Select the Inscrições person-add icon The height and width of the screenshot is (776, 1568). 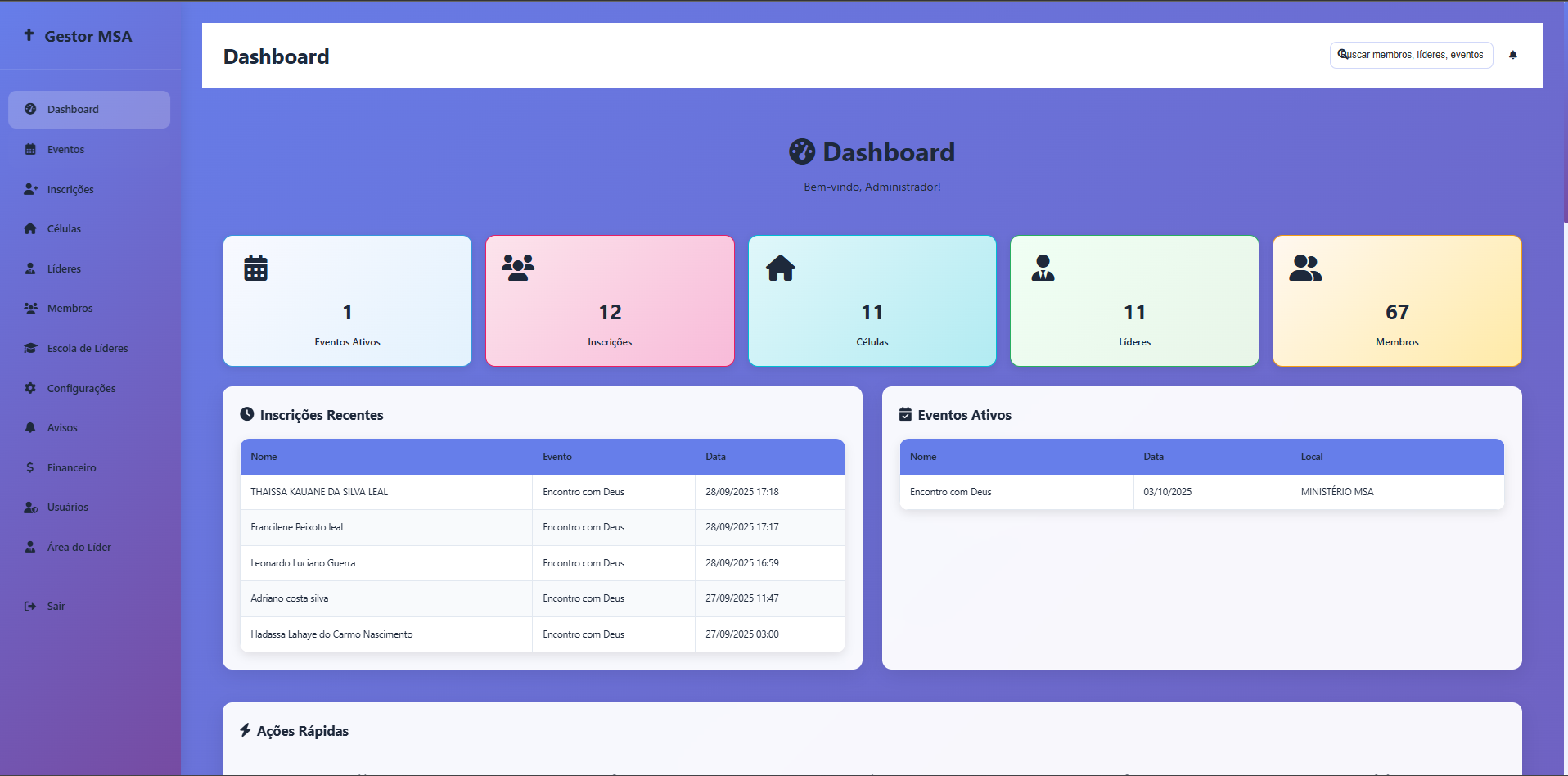pos(30,189)
